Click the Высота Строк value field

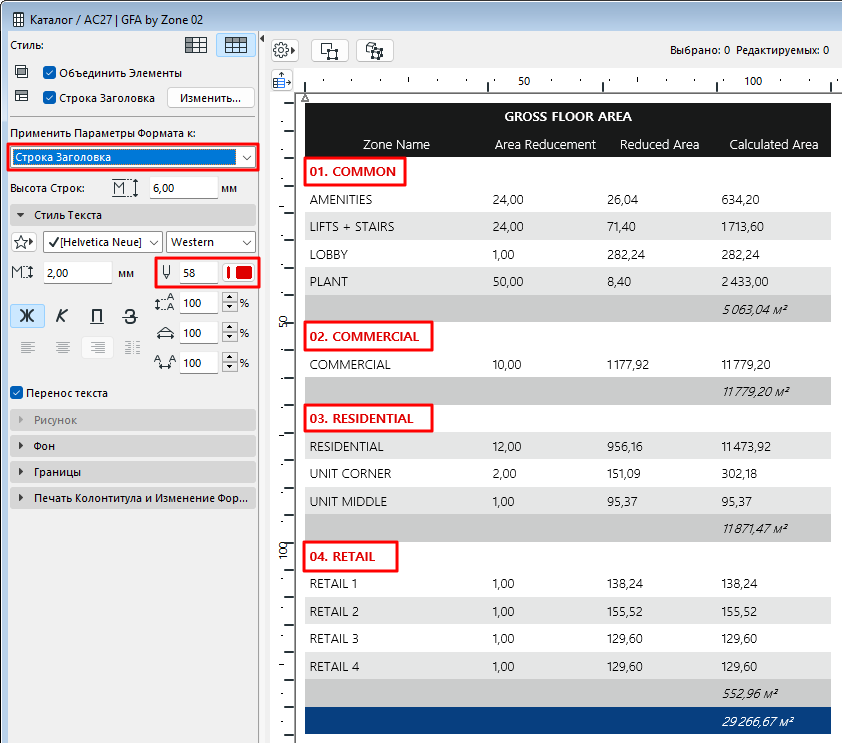[x=182, y=188]
